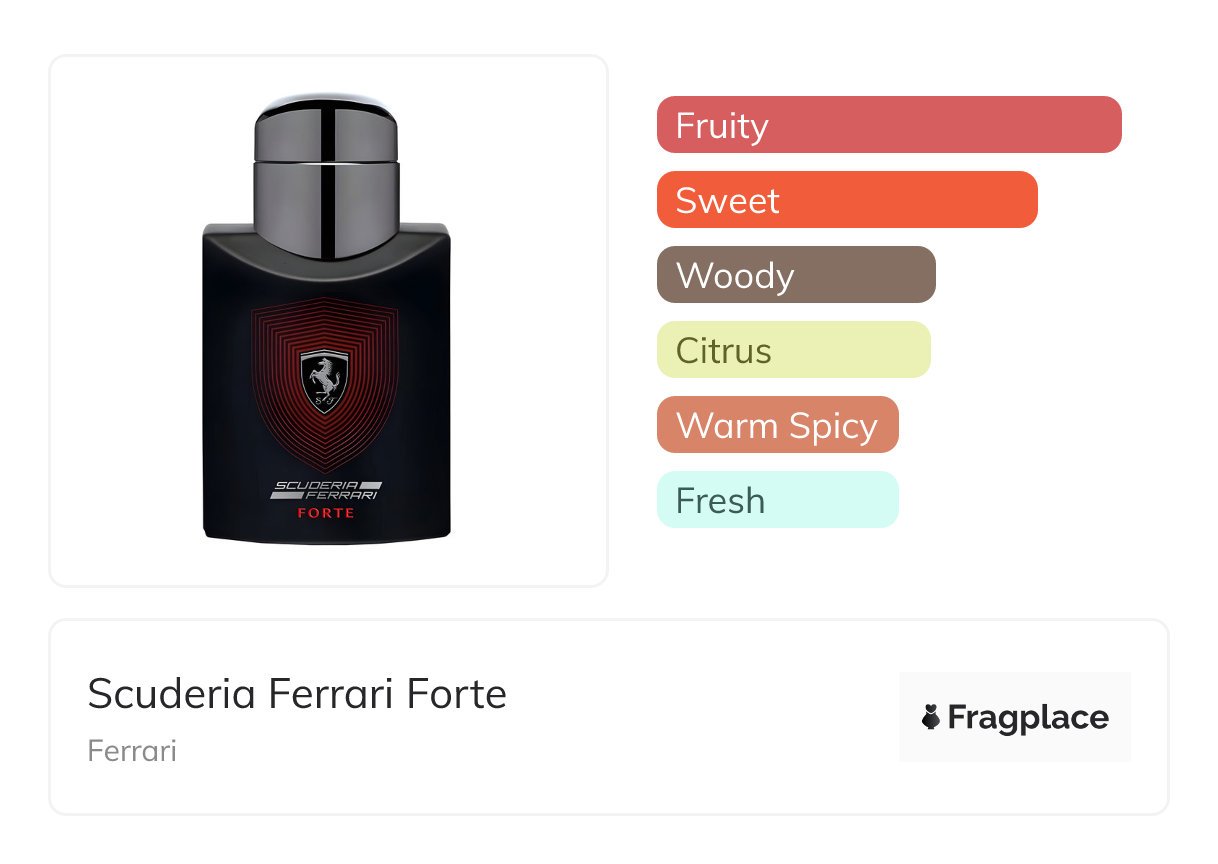Select the Citrus accord bar
This screenshot has height=864, width=1218.
coord(794,350)
